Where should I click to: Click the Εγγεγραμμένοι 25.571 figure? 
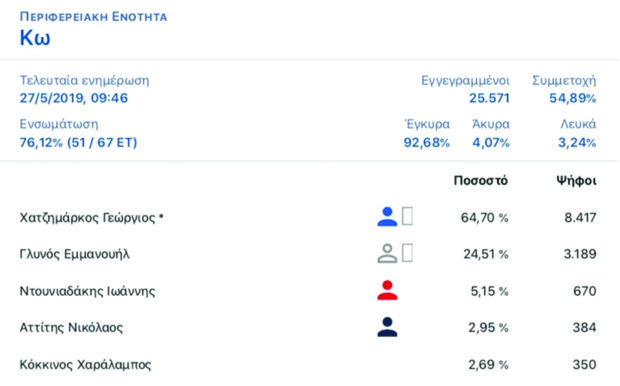click(x=489, y=98)
